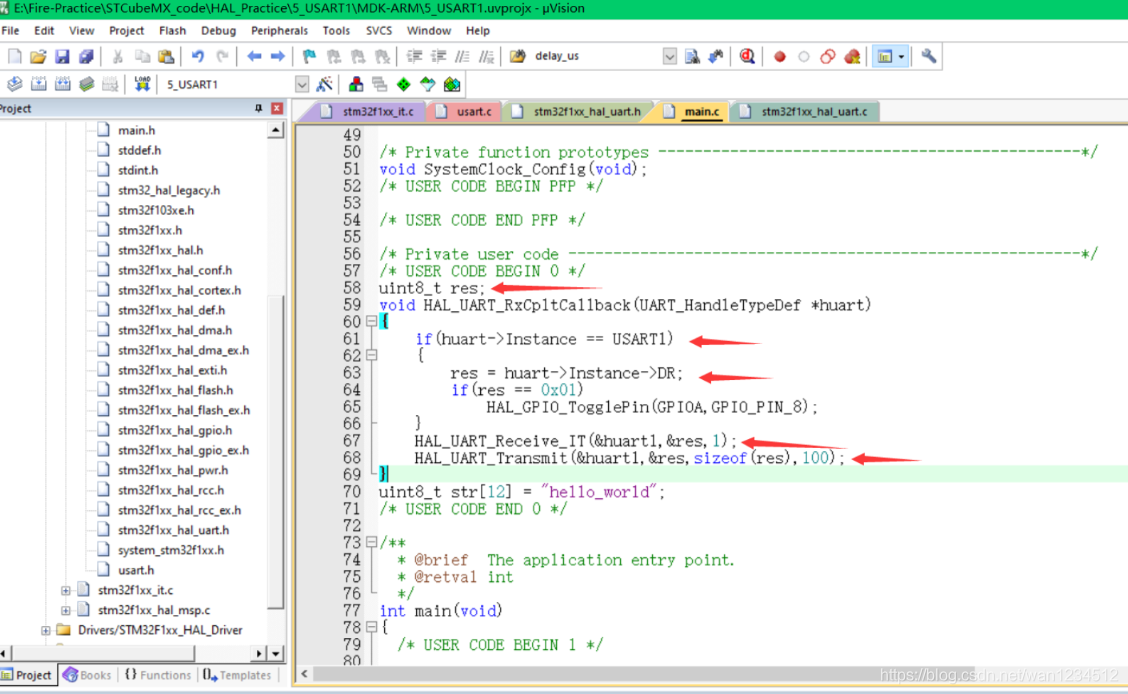Screen dimensions: 1128x694
Task: Download code to flash with LOAD icon
Action: coord(142,84)
